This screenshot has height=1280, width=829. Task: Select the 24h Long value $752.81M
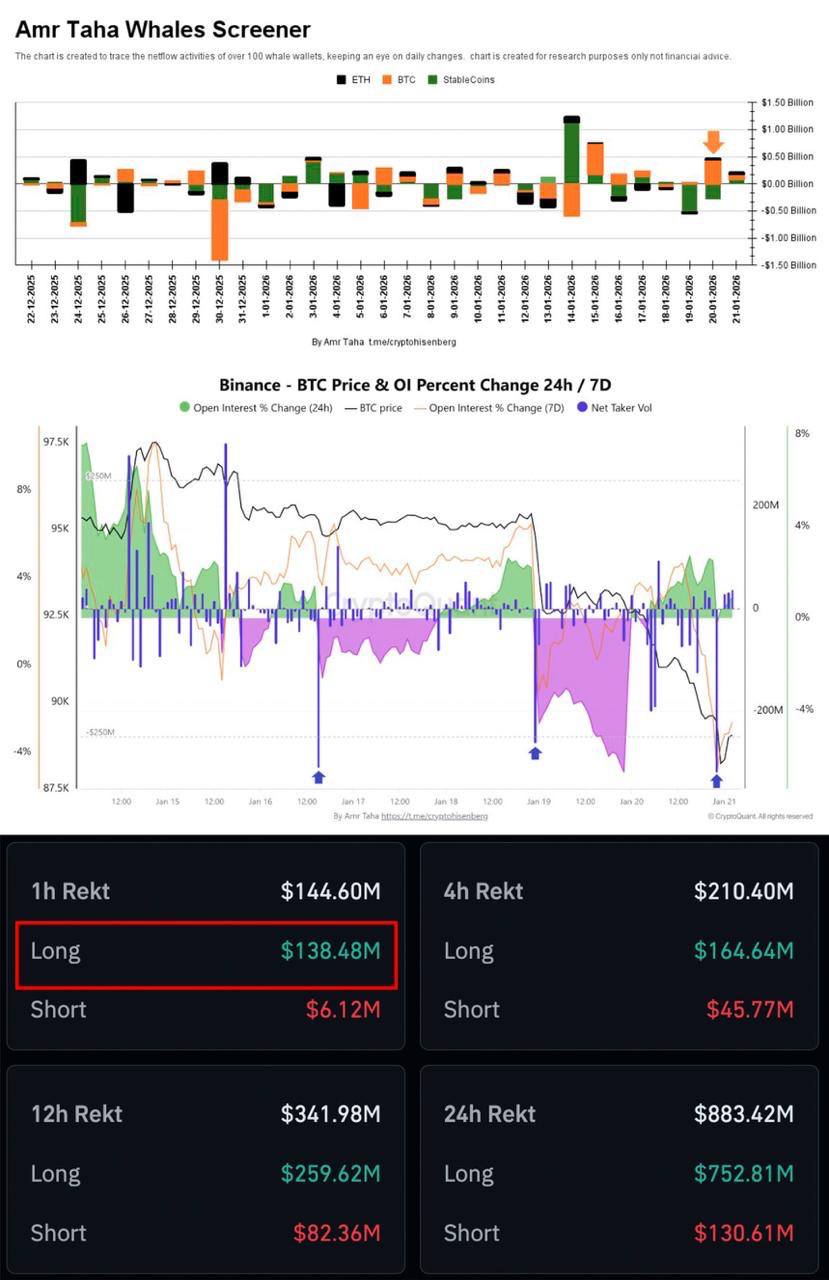point(744,1173)
